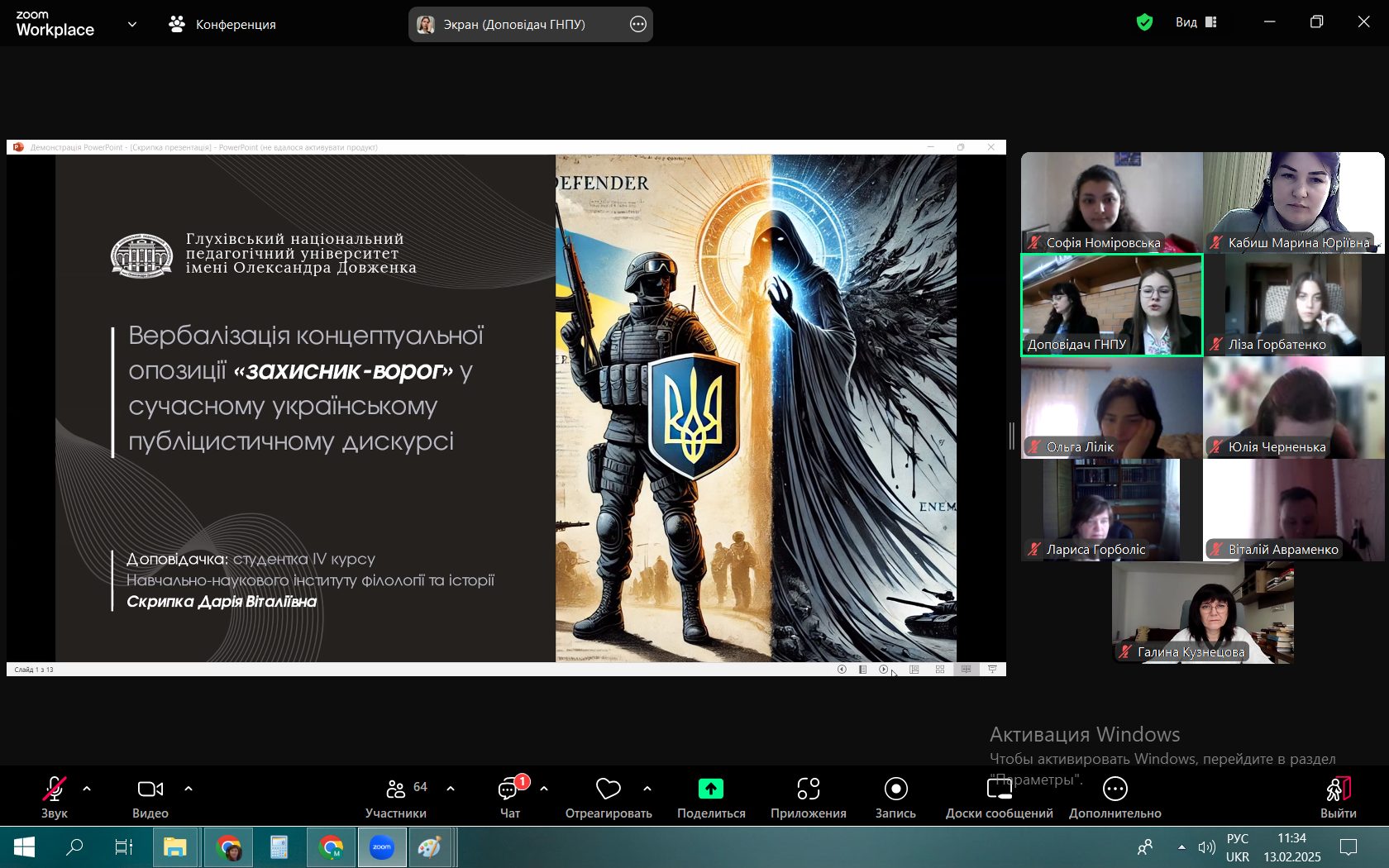Open Windows Start menu
The width and height of the screenshot is (1389, 868).
point(24,847)
